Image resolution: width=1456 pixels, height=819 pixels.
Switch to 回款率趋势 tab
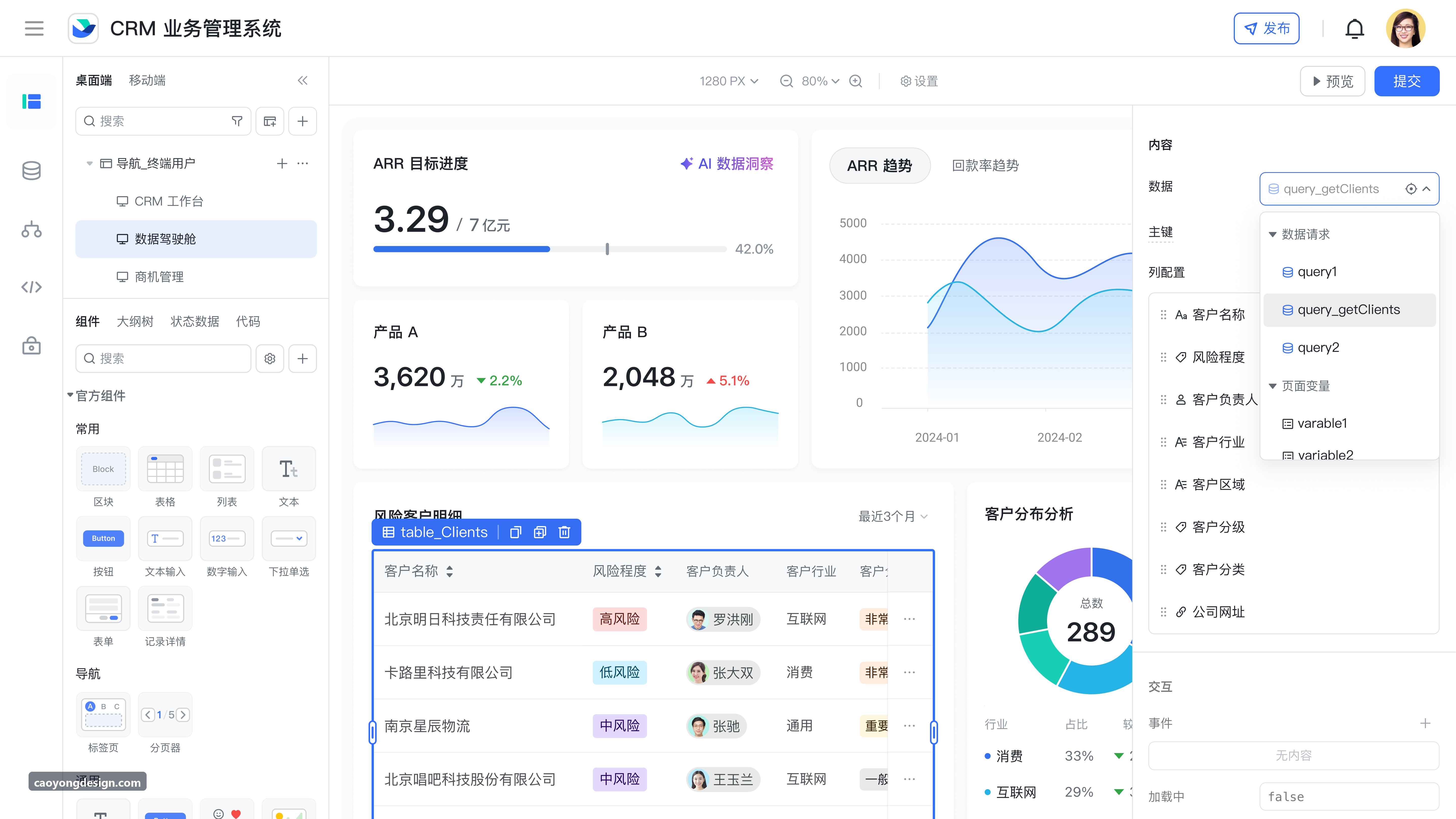click(x=985, y=166)
